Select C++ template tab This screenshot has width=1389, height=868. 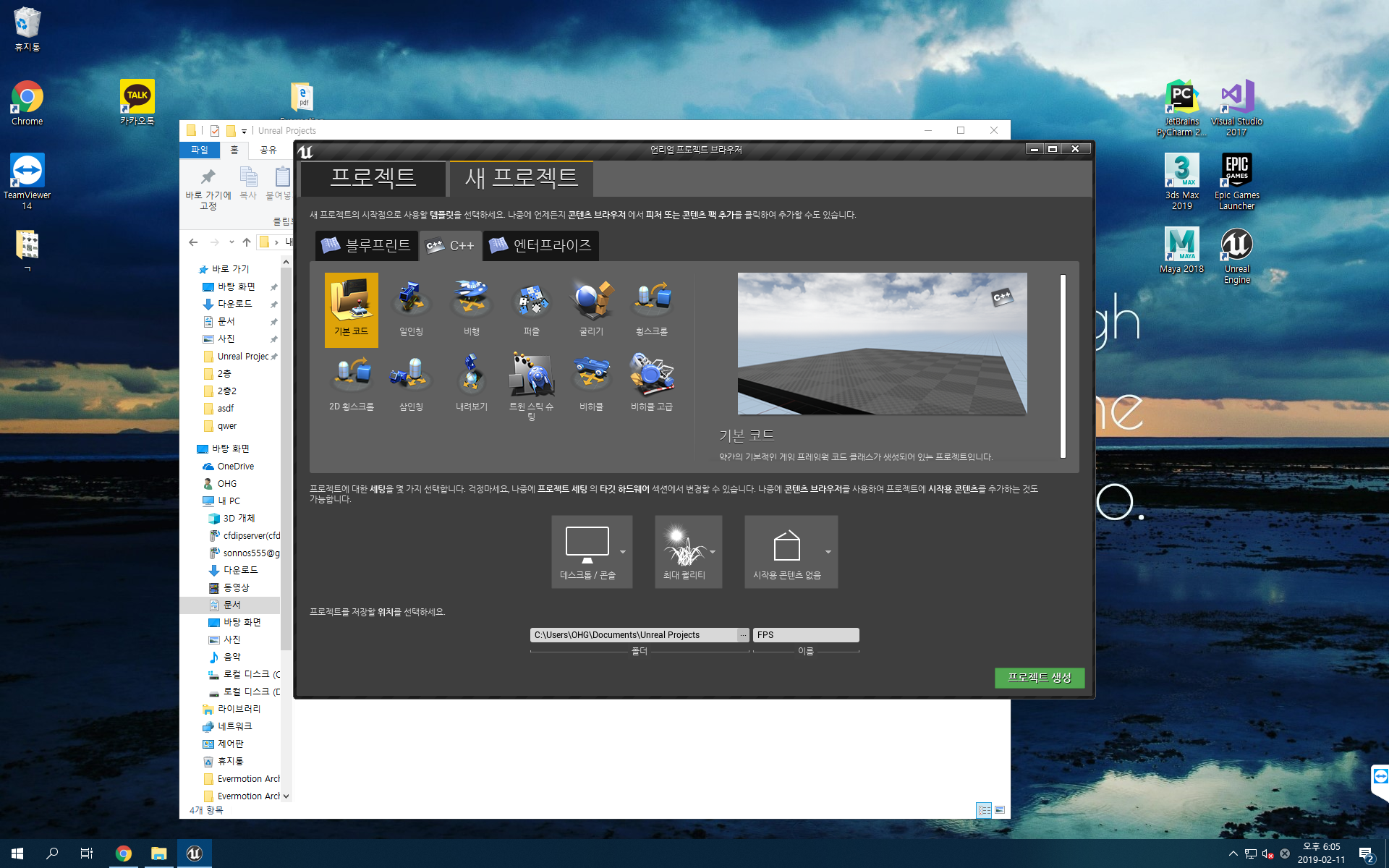(x=451, y=246)
